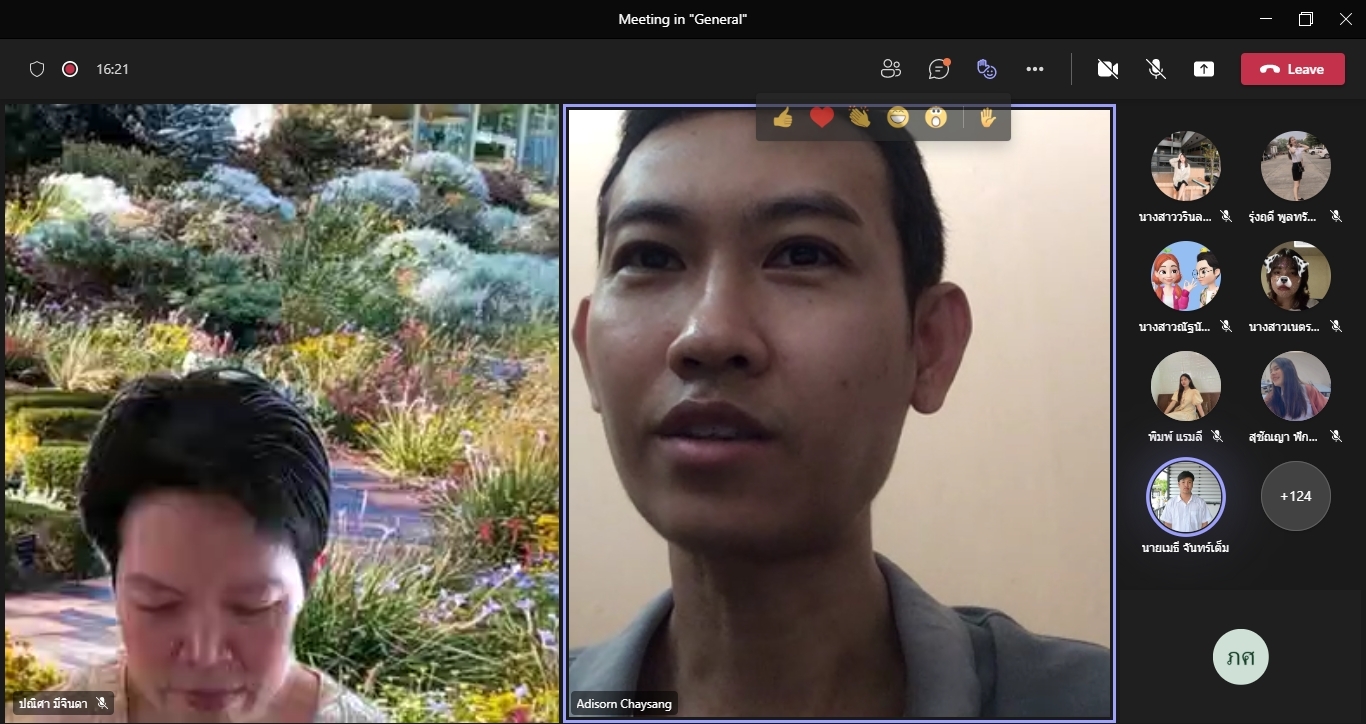Minimize the Teams meeting window
Screen dimensions: 1366x724
coord(1267,19)
